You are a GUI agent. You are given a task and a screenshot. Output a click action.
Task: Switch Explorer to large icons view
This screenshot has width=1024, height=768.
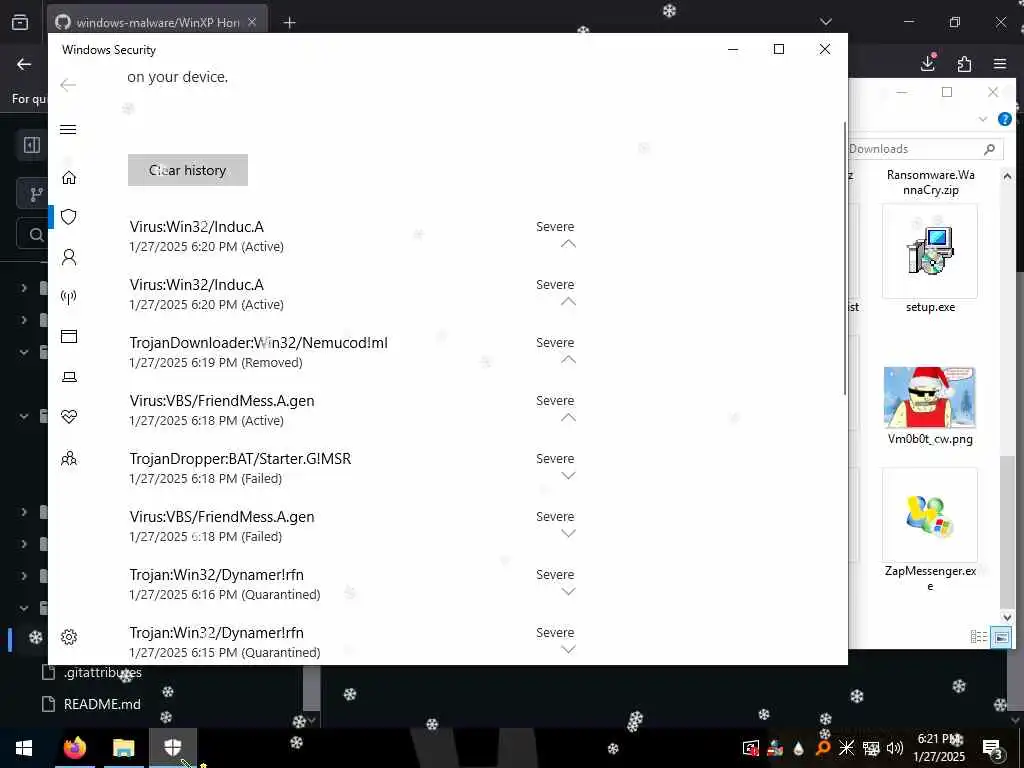tap(1001, 637)
